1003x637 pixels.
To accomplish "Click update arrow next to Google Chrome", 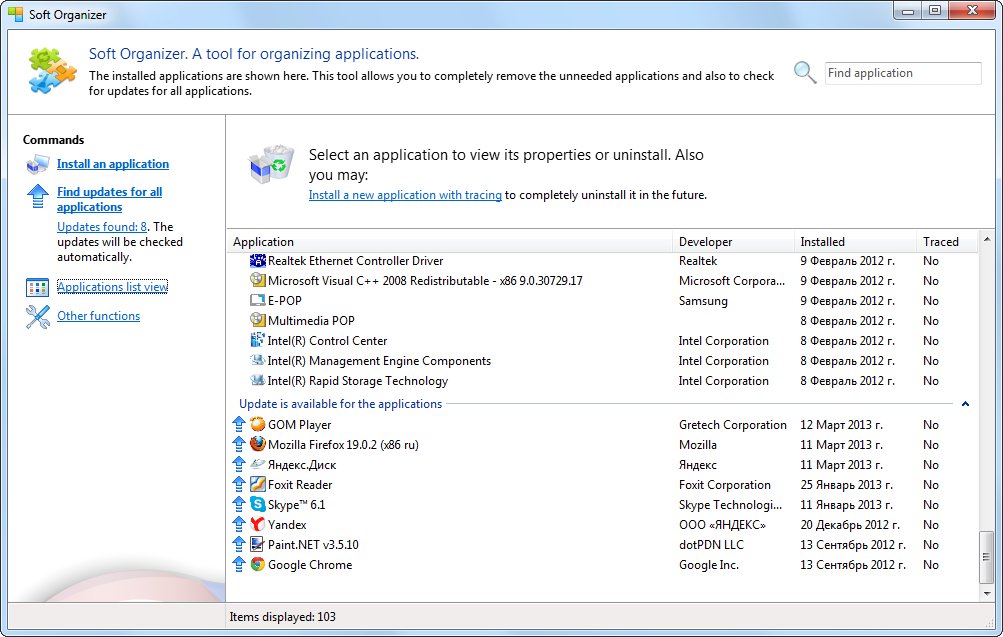I will (239, 564).
